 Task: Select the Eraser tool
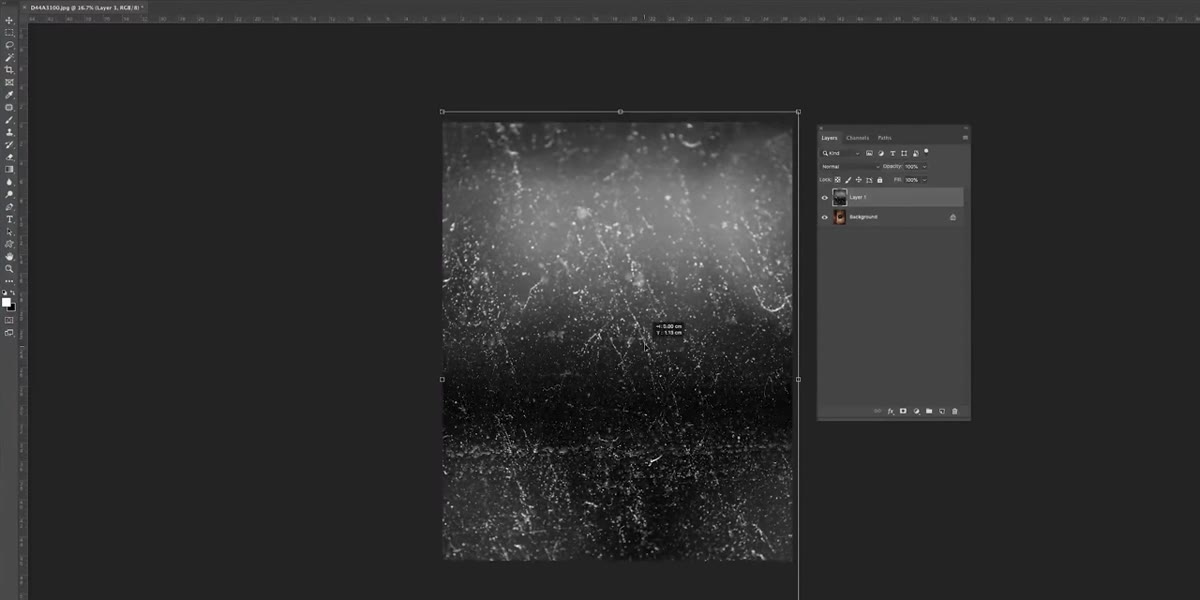(x=10, y=157)
